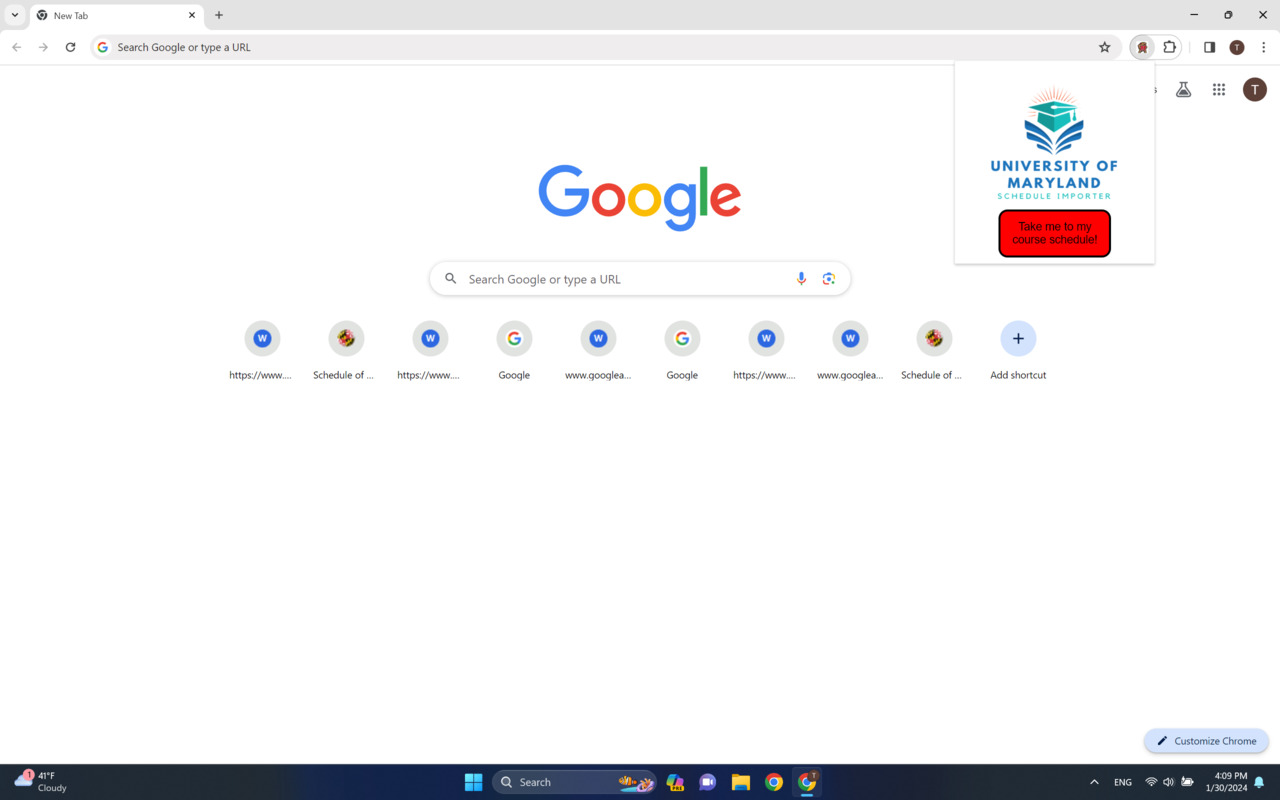
Task: Bookmark this page with the star icon
Action: click(1104, 46)
